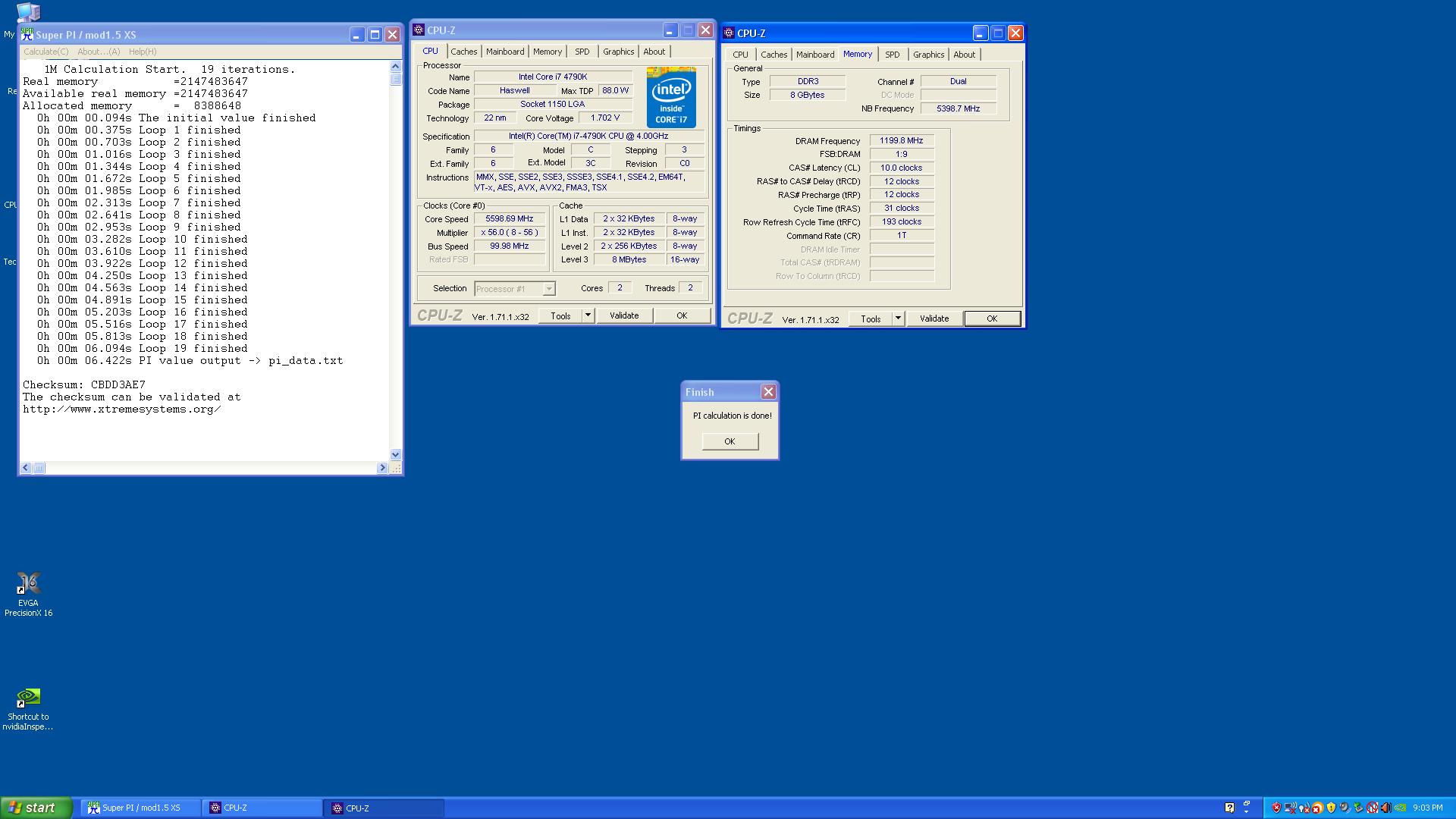Click the red security shield tray icon

(1276, 808)
